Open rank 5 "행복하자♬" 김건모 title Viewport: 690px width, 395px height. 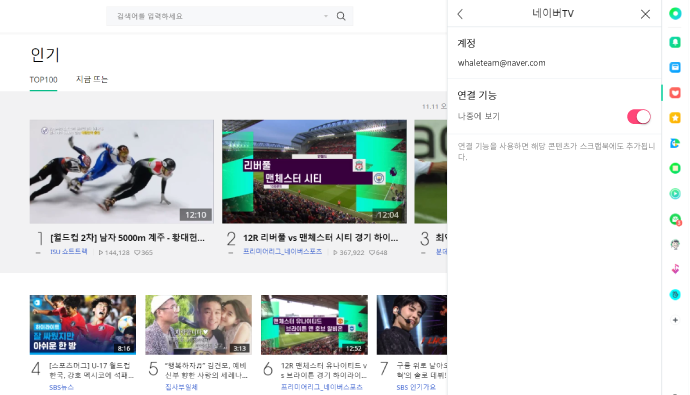coord(206,370)
